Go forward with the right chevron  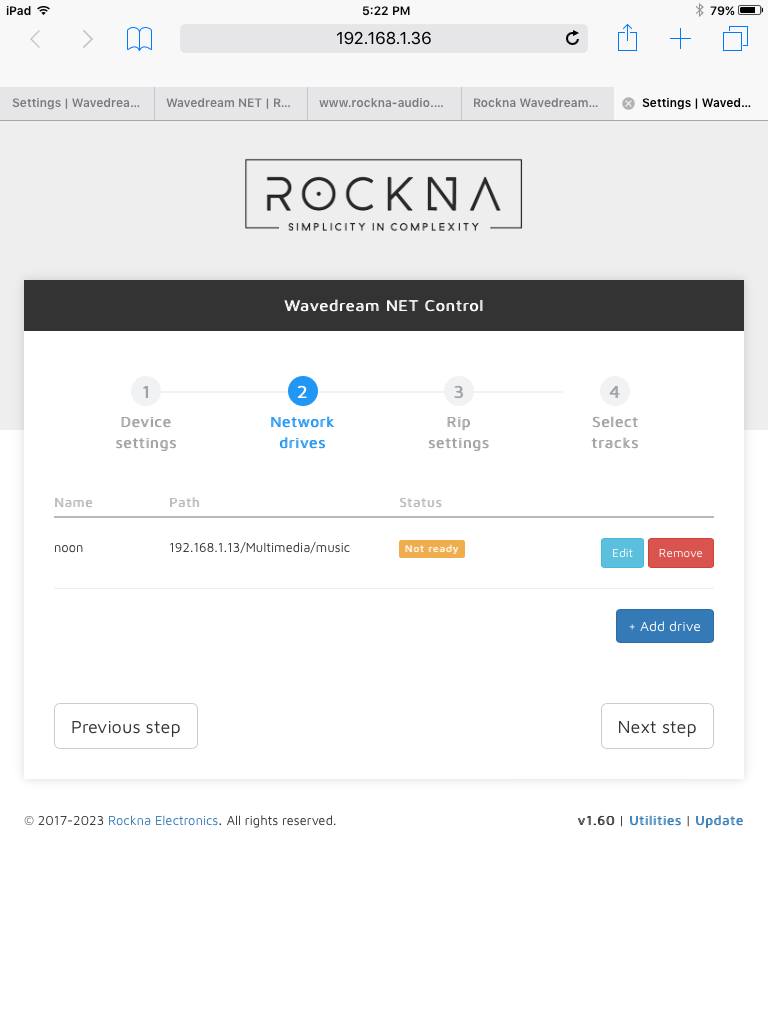(88, 39)
